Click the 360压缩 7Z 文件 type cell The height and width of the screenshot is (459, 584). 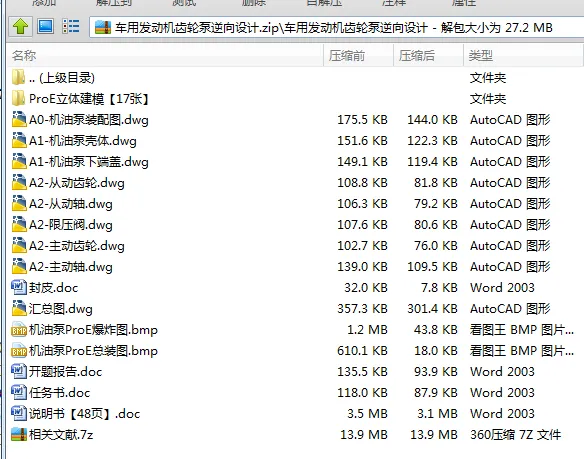(x=515, y=434)
